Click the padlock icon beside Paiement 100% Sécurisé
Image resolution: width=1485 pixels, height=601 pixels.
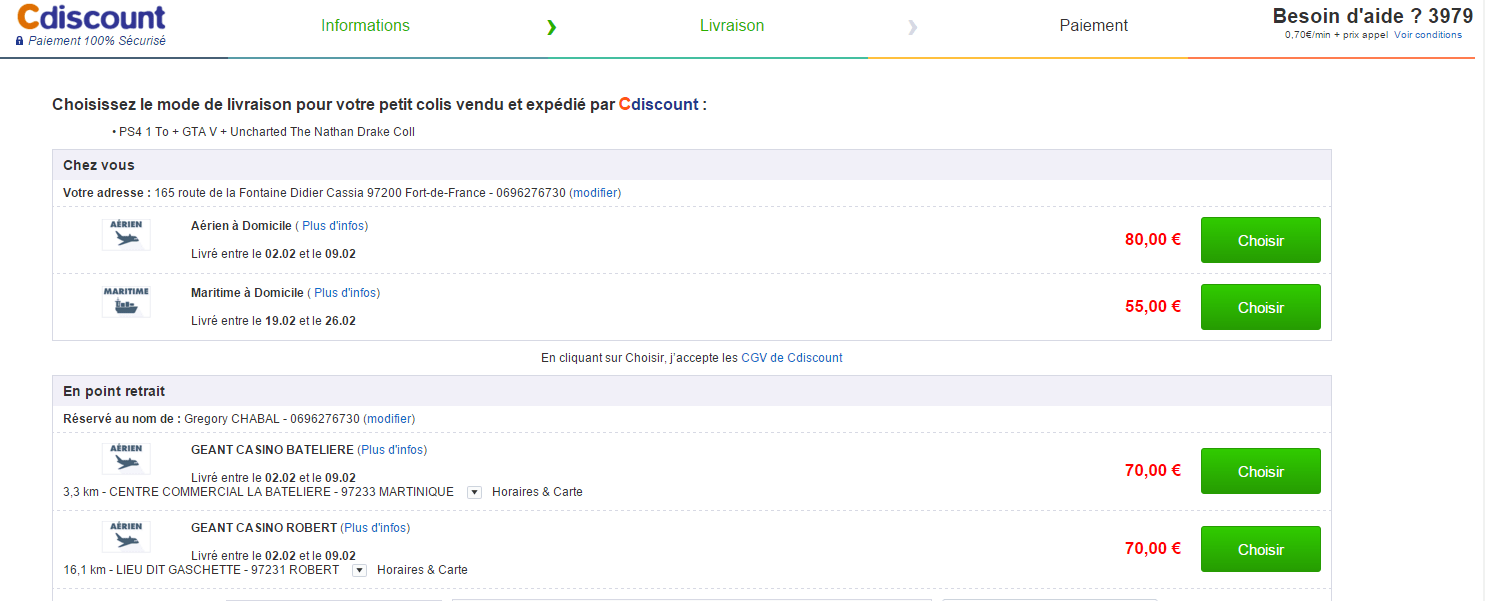click(19, 41)
